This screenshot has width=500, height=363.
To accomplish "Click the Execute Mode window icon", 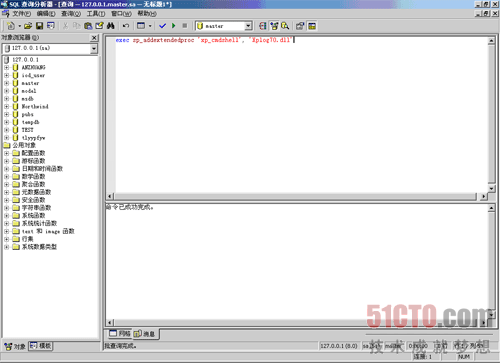I will 141,26.
